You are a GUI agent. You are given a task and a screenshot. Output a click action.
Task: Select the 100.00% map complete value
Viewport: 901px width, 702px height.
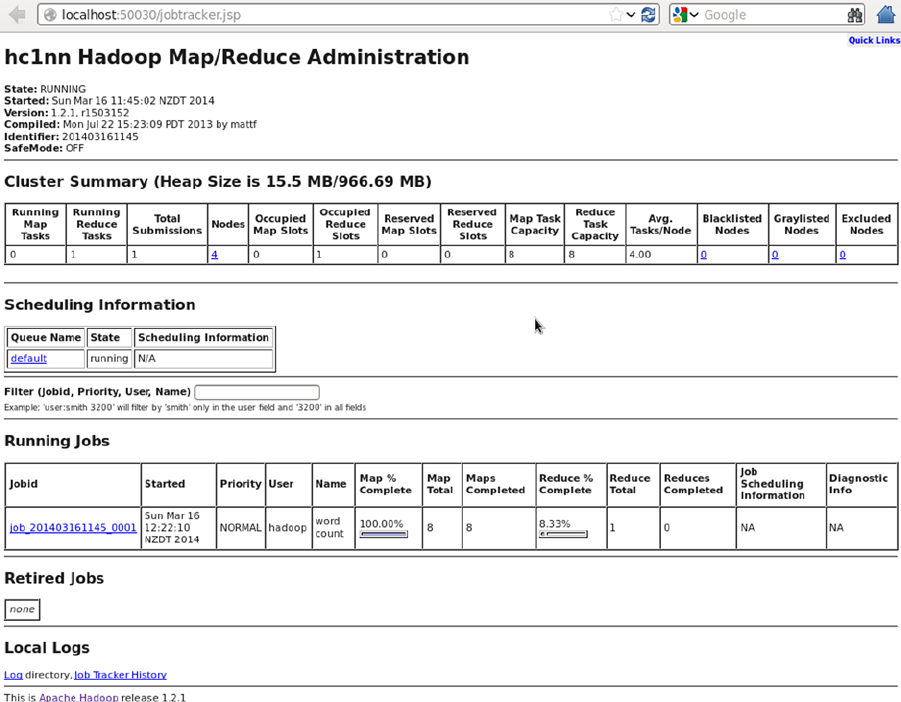pos(381,524)
